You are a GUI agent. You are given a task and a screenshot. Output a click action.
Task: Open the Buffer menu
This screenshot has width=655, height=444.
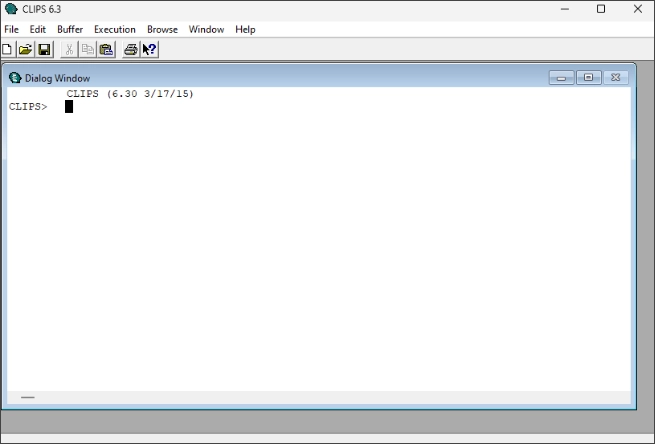click(x=70, y=29)
